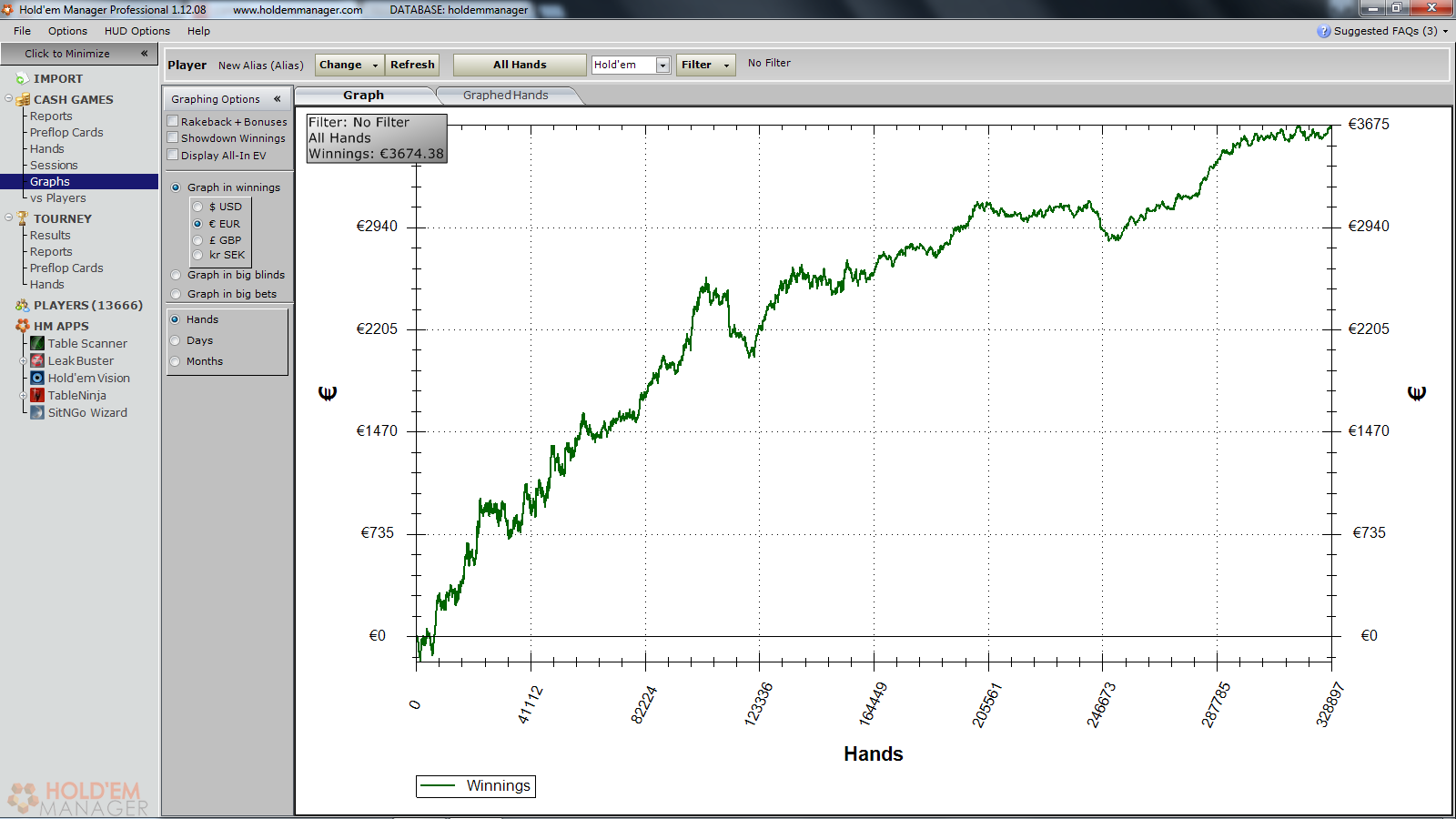Screen dimensions: 1456x819
Task: Open Suggested FAQs dropdown arrow
Action: (x=1445, y=31)
